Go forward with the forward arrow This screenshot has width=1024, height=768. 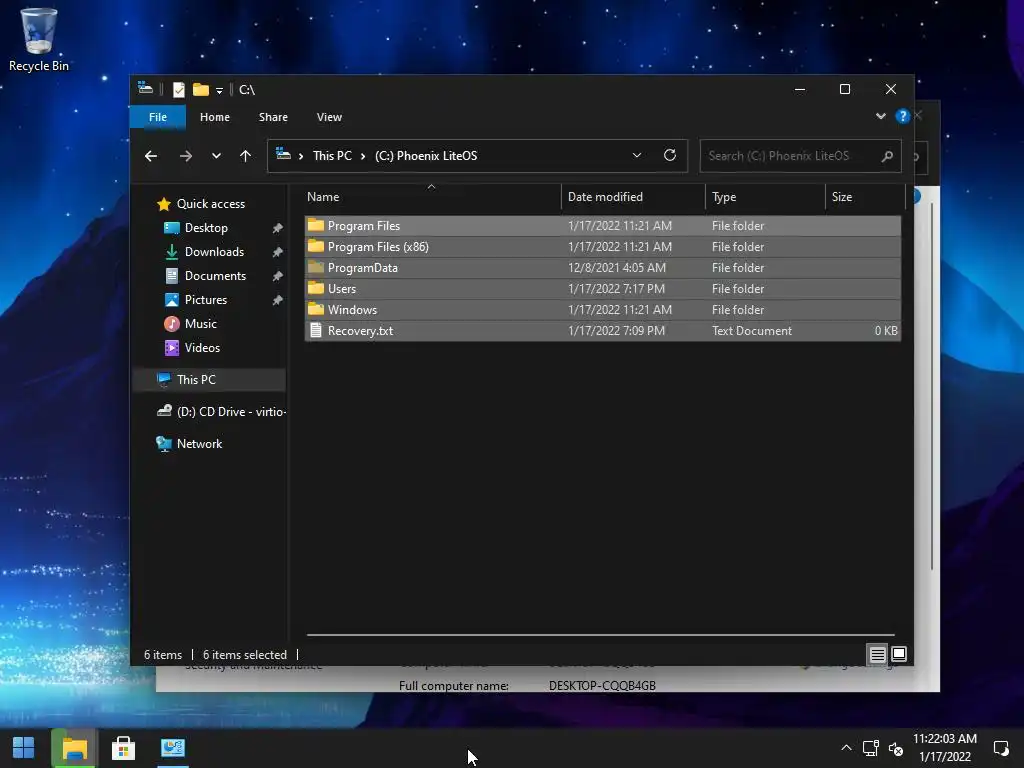[185, 155]
